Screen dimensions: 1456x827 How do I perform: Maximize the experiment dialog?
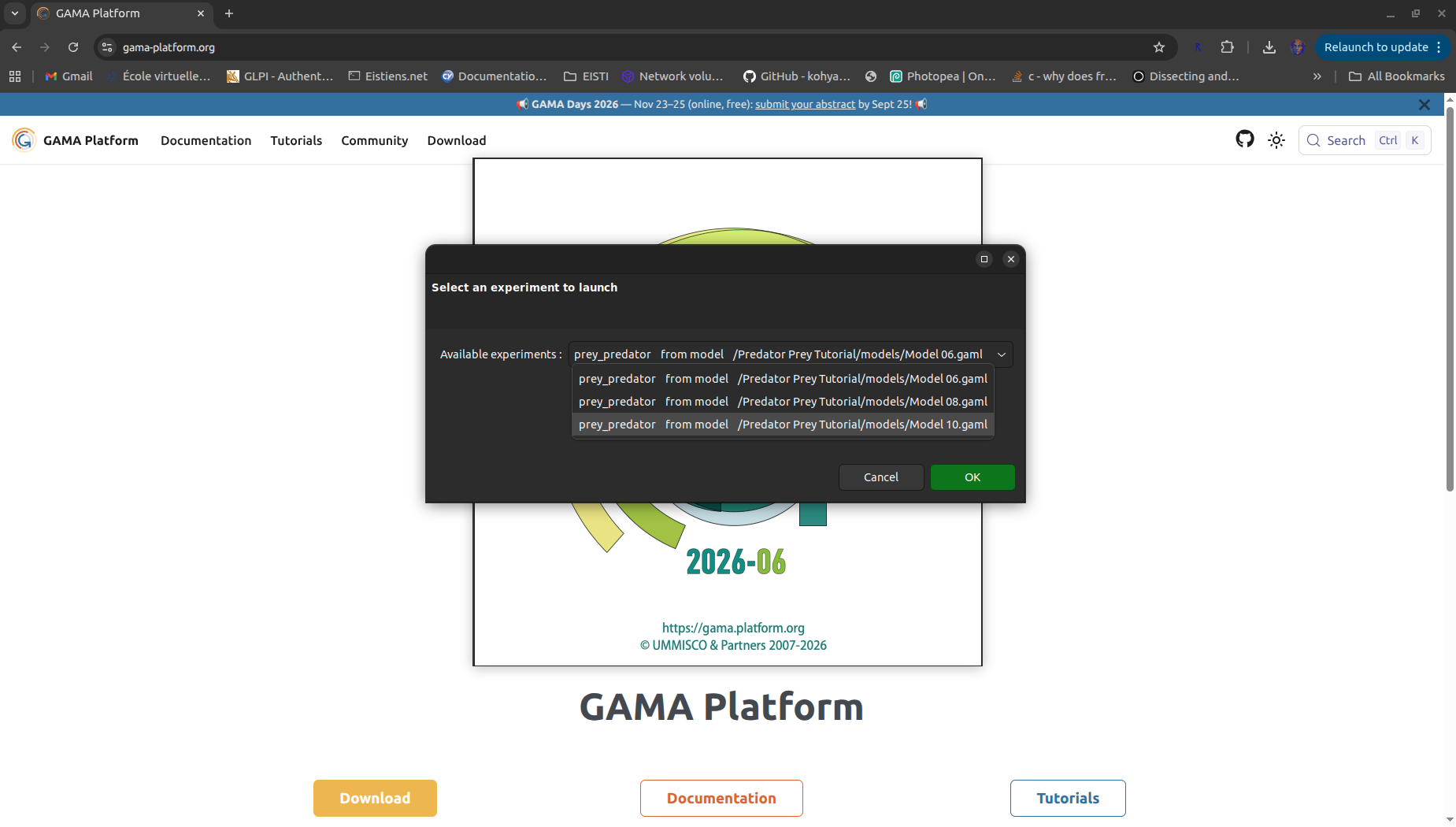tap(984, 259)
